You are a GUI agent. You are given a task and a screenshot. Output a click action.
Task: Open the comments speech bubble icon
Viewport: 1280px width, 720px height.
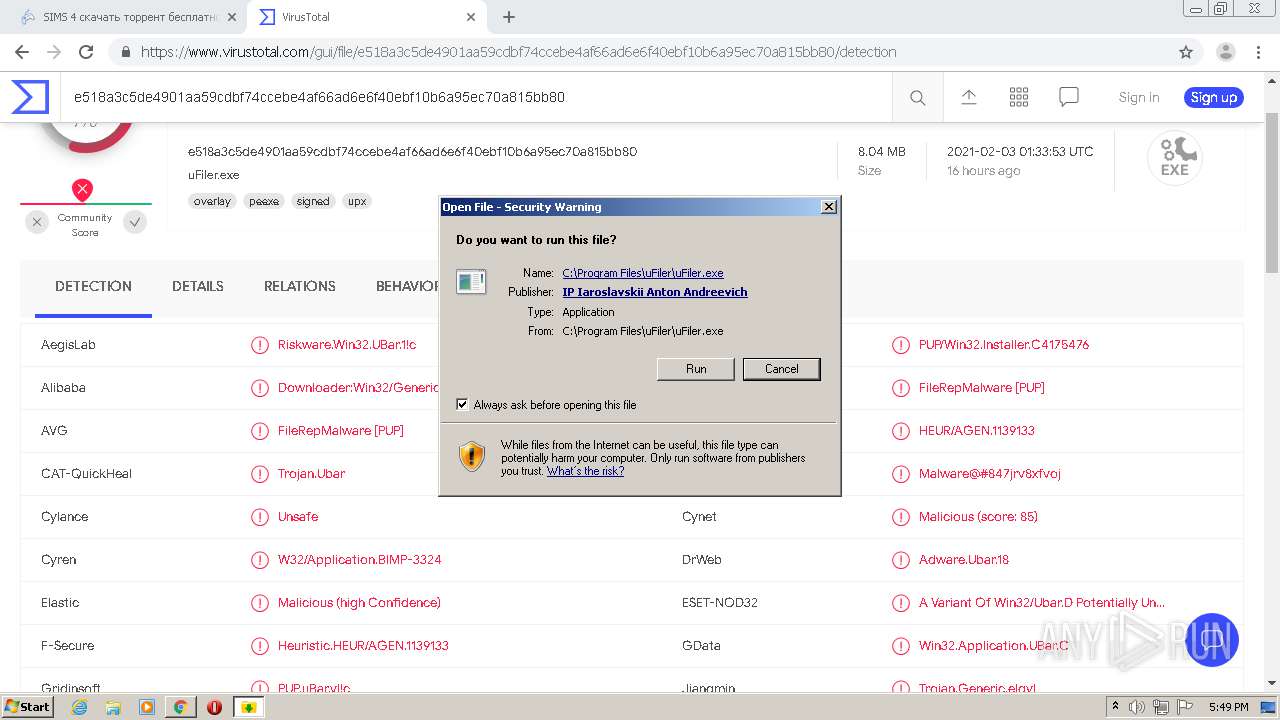pos(1068,97)
